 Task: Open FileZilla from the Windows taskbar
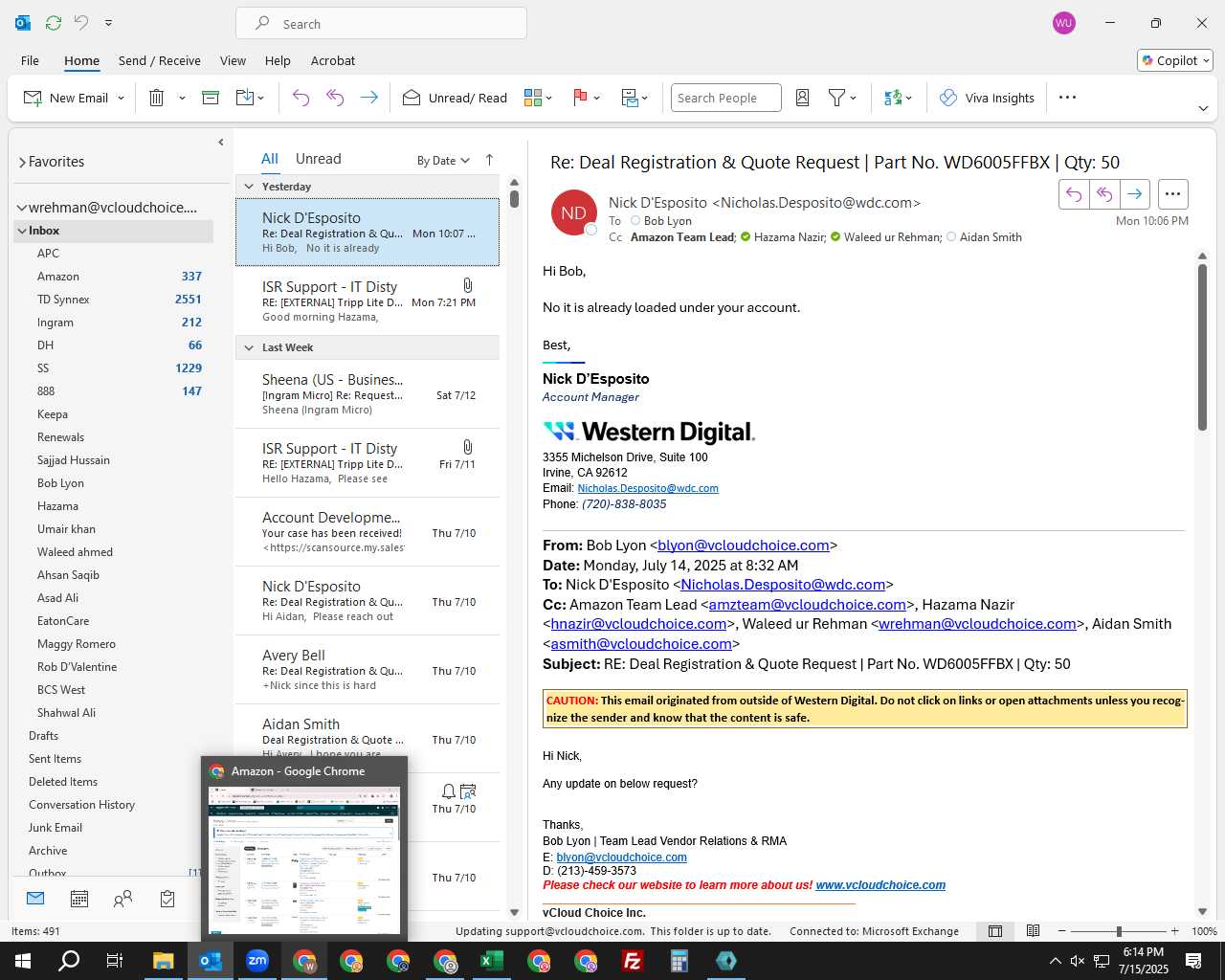pyautogui.click(x=633, y=961)
